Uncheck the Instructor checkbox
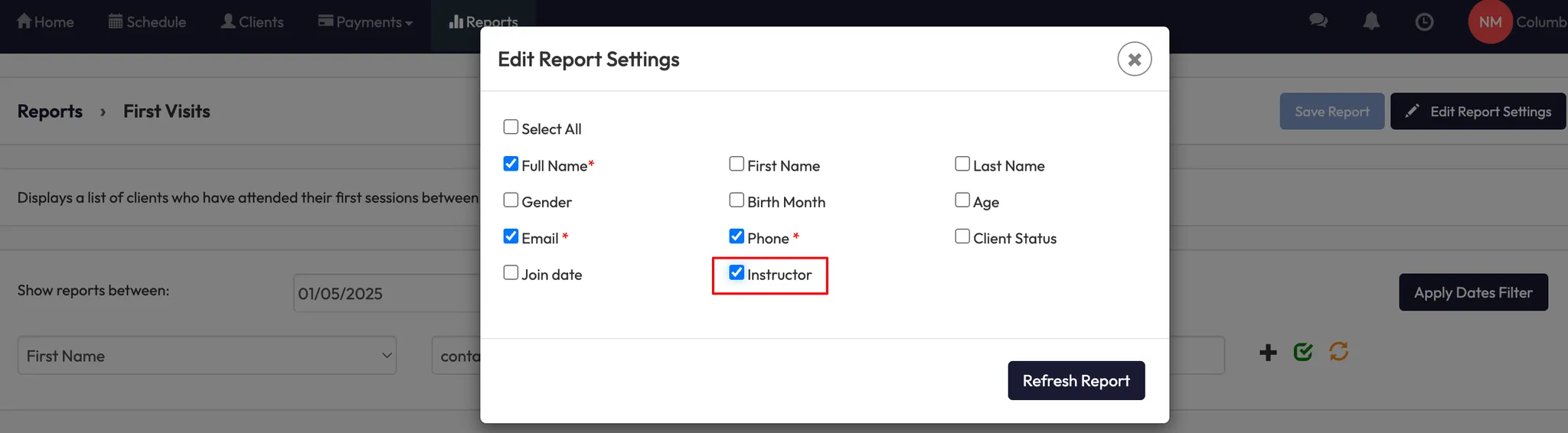This screenshot has width=1568, height=433. tap(737, 273)
